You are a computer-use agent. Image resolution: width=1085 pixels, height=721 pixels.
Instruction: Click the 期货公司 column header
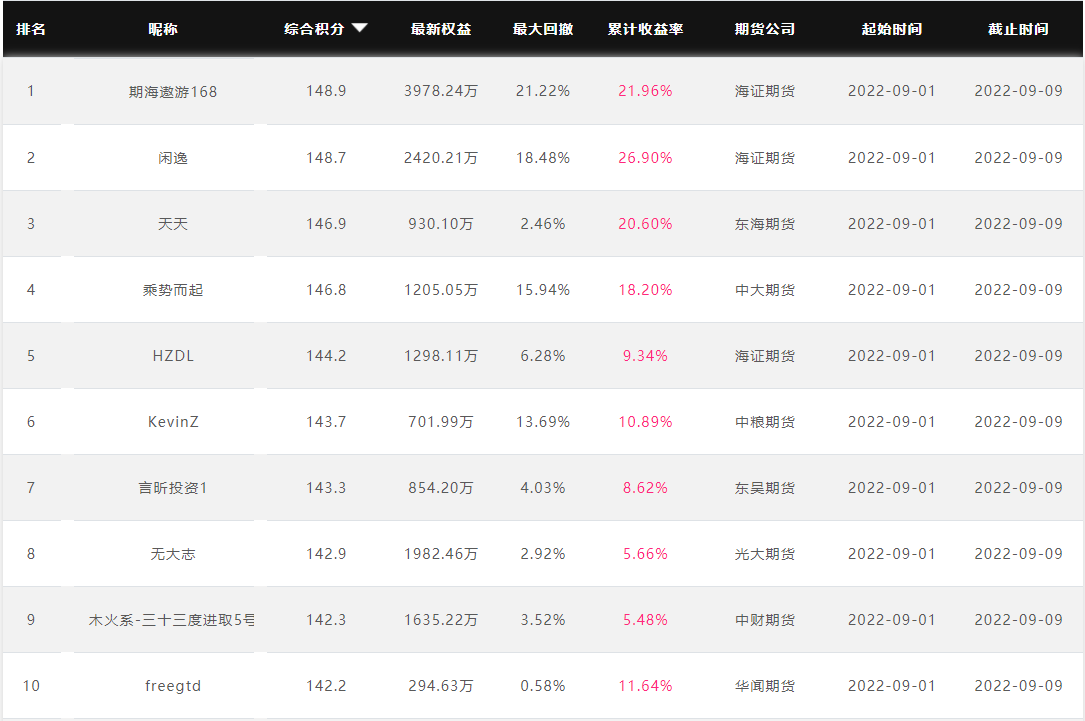(x=765, y=29)
